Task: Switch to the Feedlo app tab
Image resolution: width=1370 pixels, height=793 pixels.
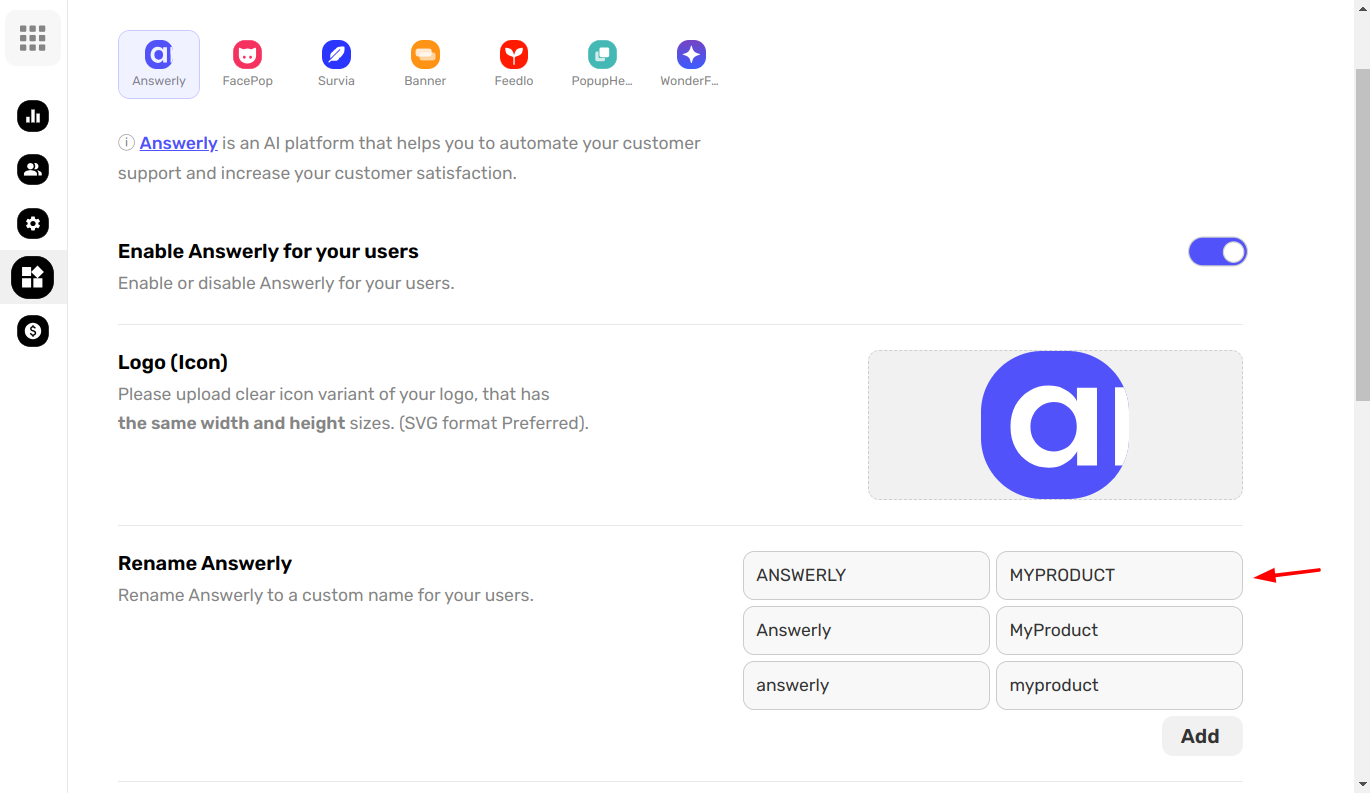Action: (x=514, y=64)
